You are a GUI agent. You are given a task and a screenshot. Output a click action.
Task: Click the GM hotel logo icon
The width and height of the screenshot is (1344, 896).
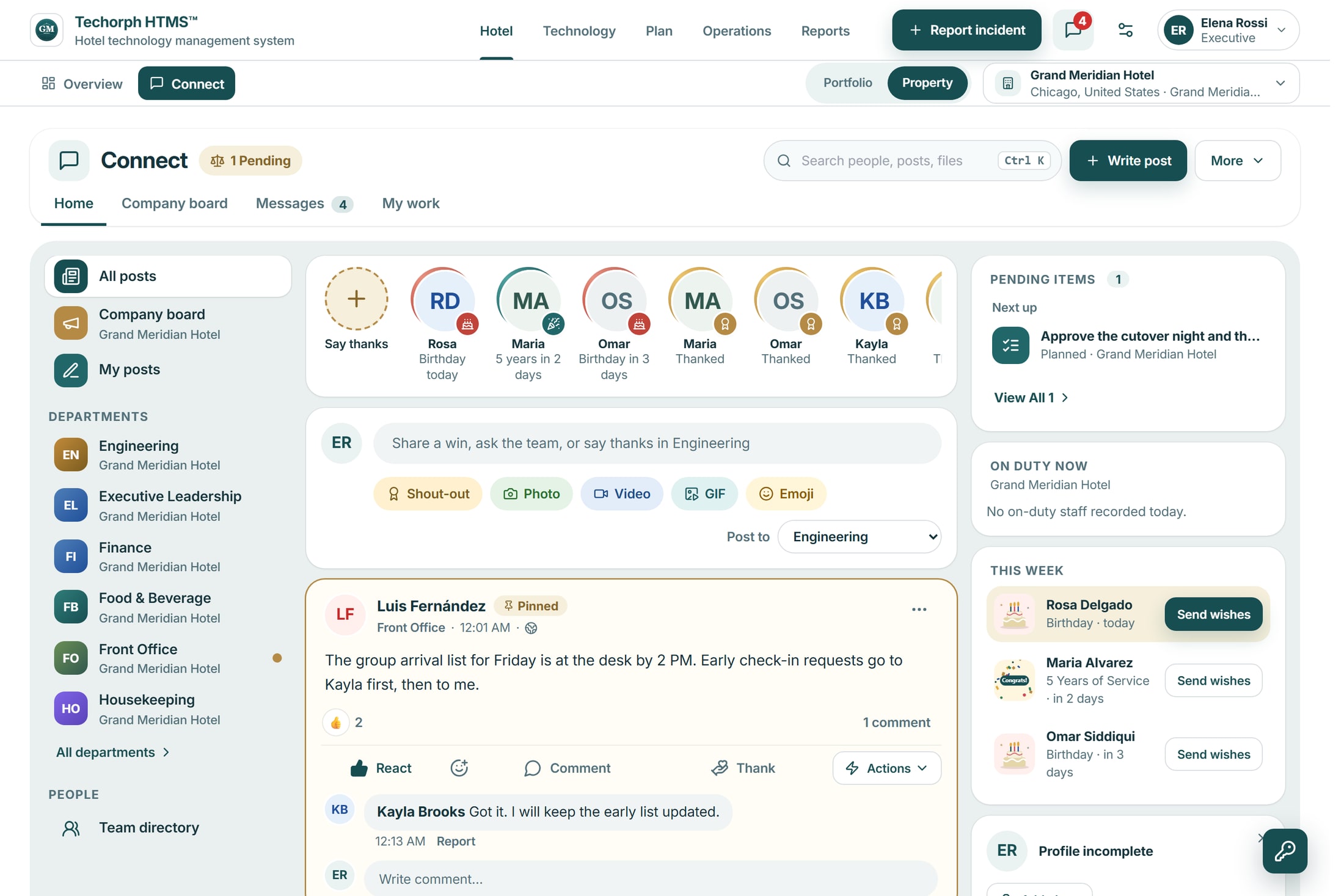click(46, 30)
